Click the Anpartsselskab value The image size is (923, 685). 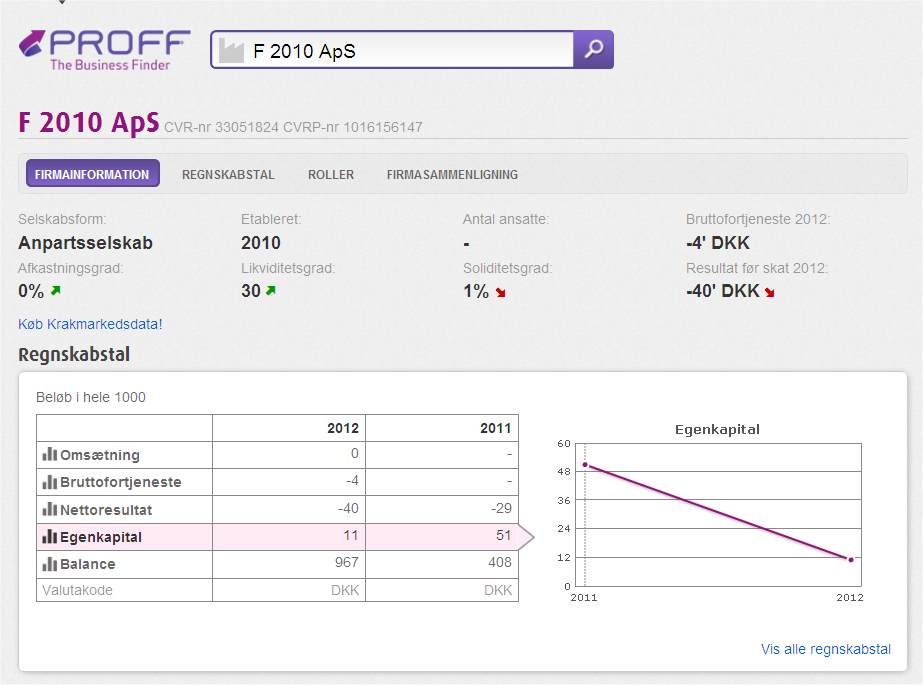click(85, 242)
